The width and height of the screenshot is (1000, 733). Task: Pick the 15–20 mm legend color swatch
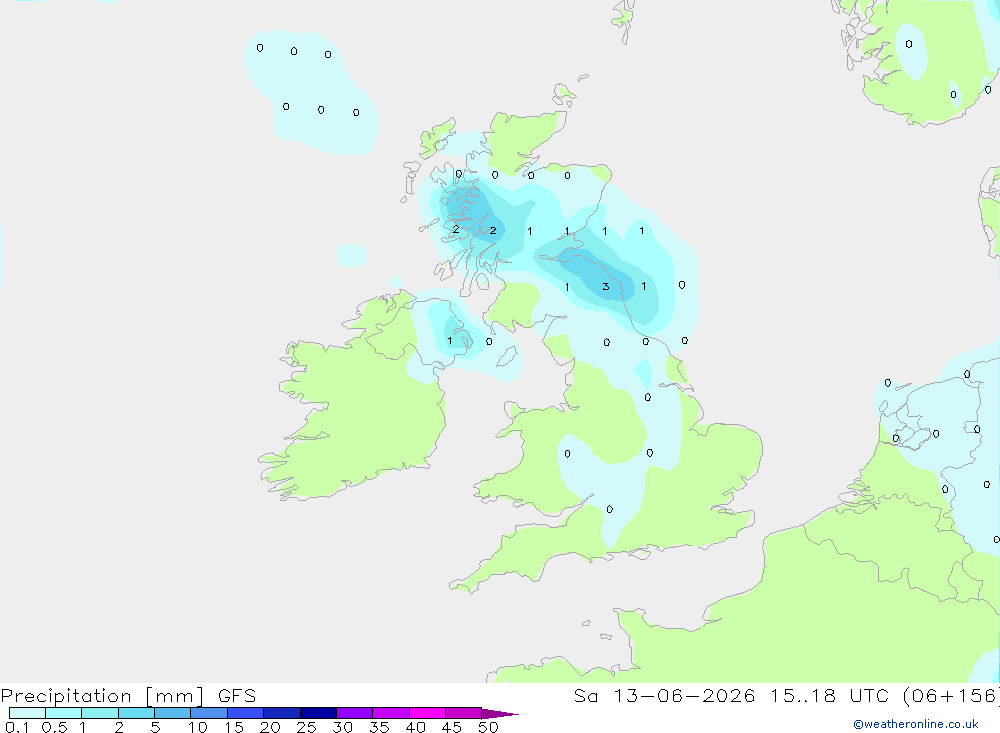[246, 713]
